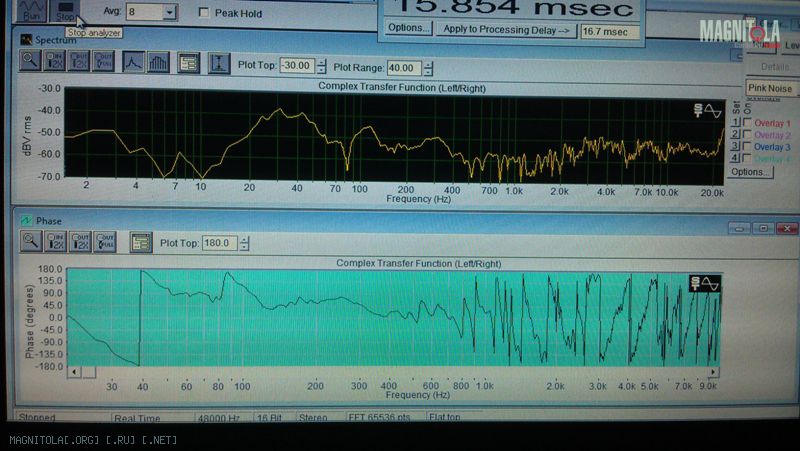This screenshot has height=451, width=800.
Task: Click the ST sine icon in Spectrum plot
Action: pyautogui.click(x=707, y=110)
